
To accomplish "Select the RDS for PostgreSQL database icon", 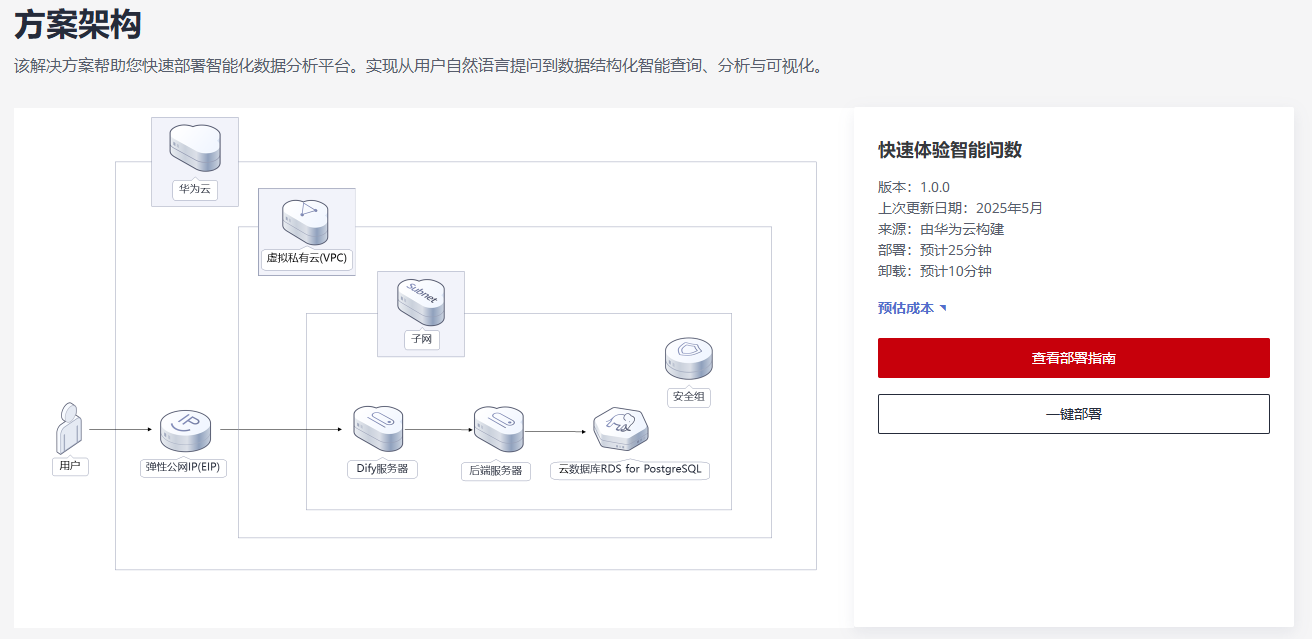I will coord(621,431).
